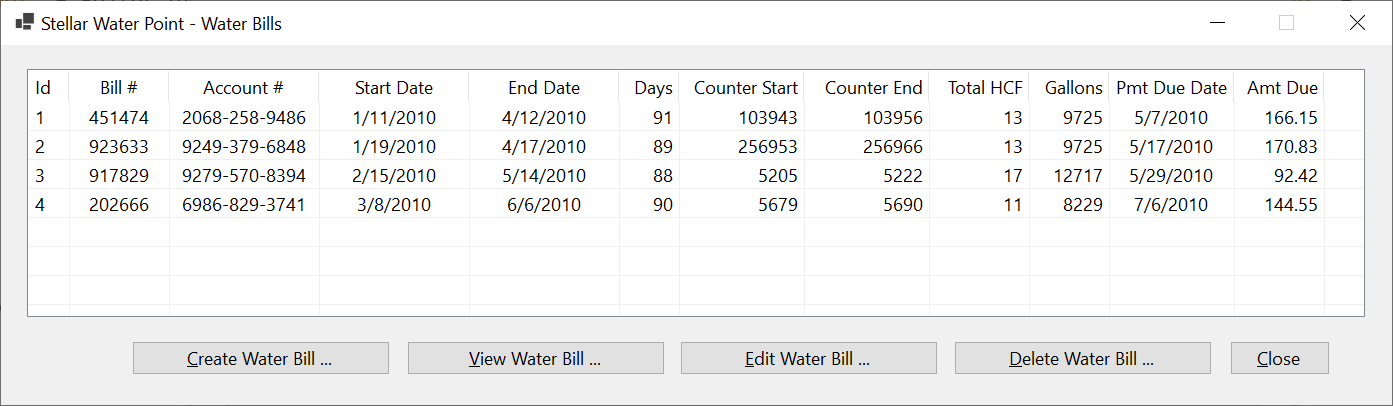Click the Start Date column header

(x=394, y=88)
